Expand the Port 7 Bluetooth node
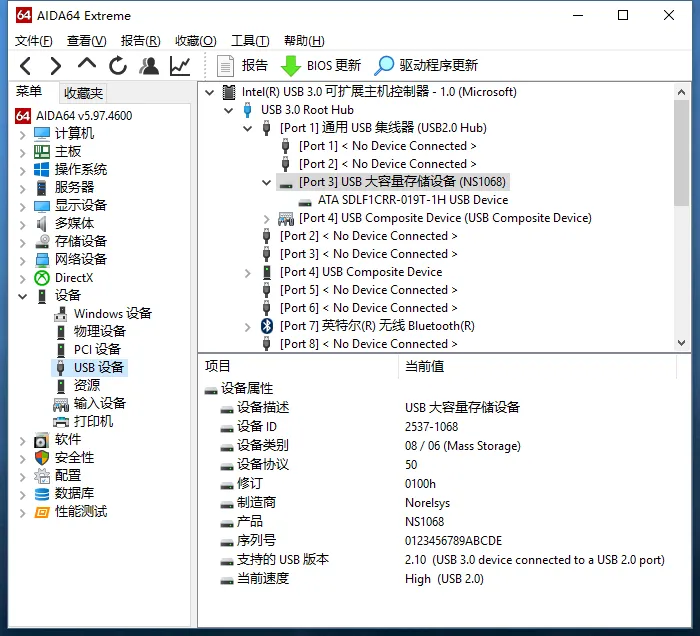The height and width of the screenshot is (636, 700). pos(247,327)
